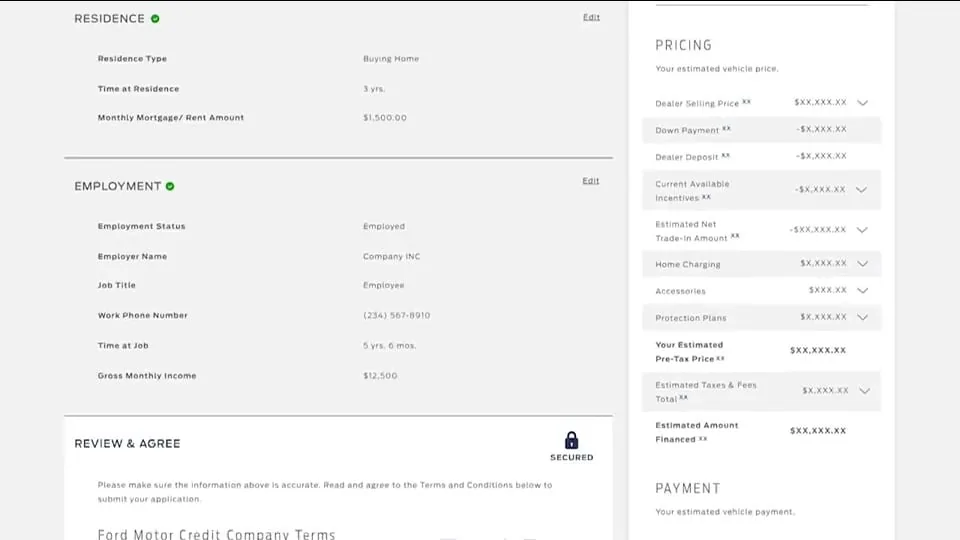Viewport: 960px width, 540px height.
Task: Click the Your Estimated Pre-Tax Price row
Action: pyautogui.click(x=762, y=351)
